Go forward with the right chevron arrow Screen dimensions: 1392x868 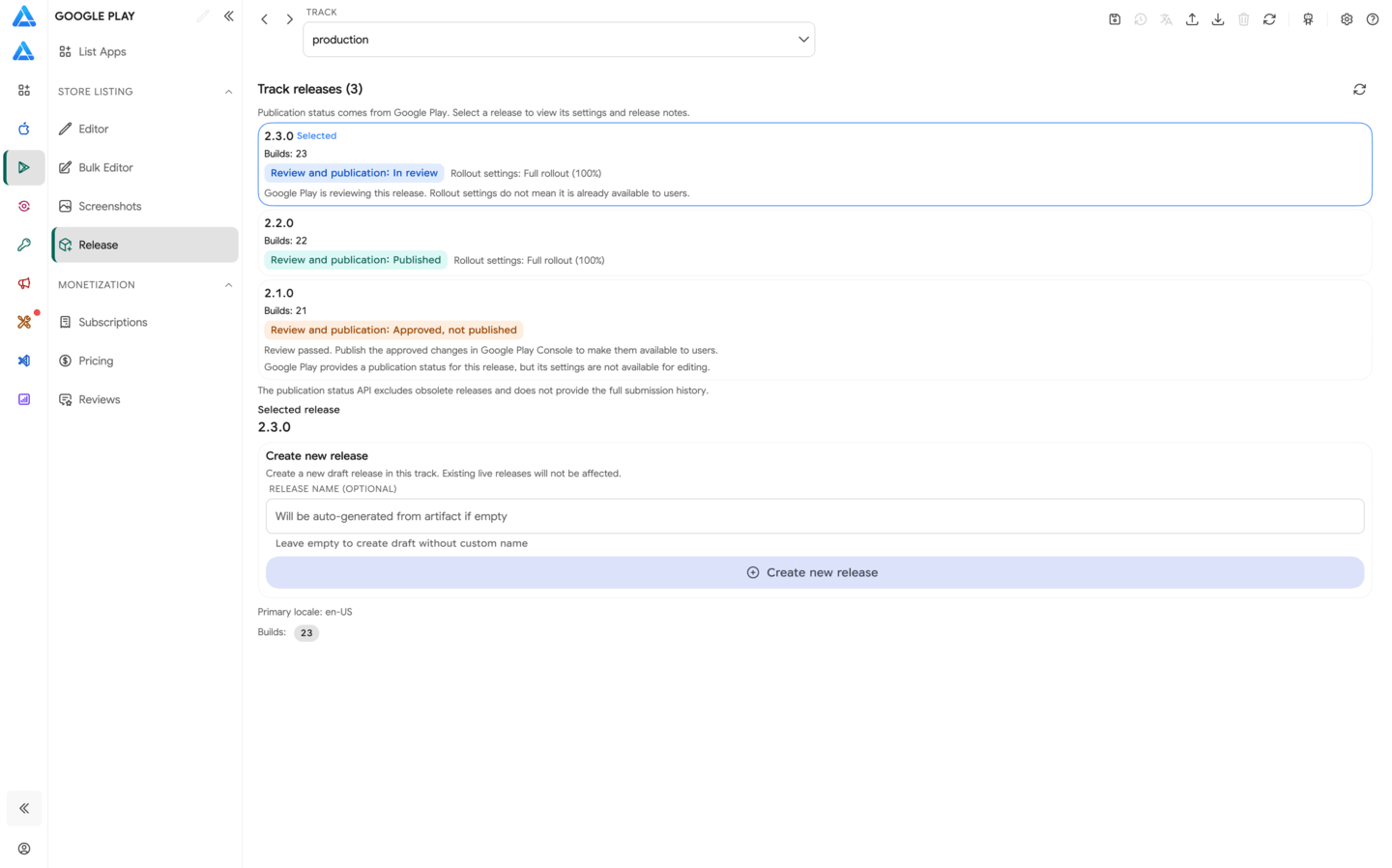(x=289, y=19)
